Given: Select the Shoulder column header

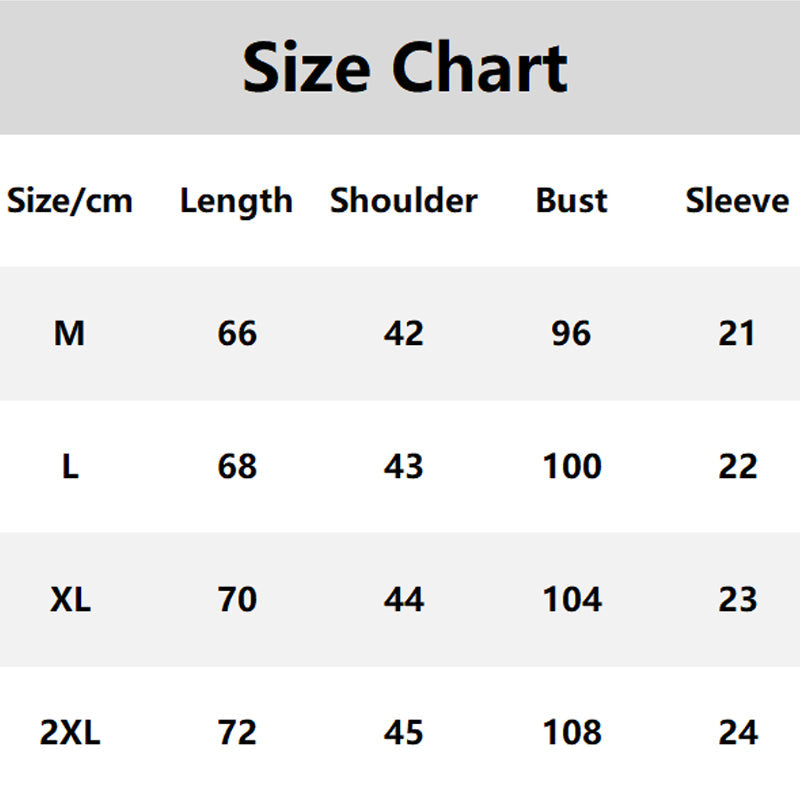Looking at the screenshot, I should coord(404,201).
